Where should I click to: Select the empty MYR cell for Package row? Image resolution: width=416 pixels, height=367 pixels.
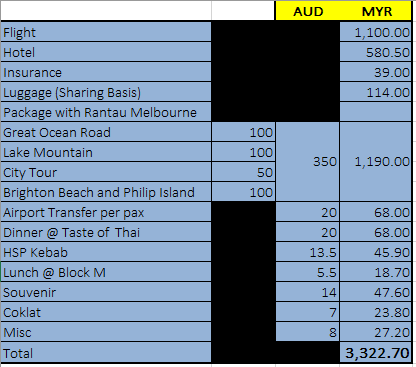click(376, 112)
